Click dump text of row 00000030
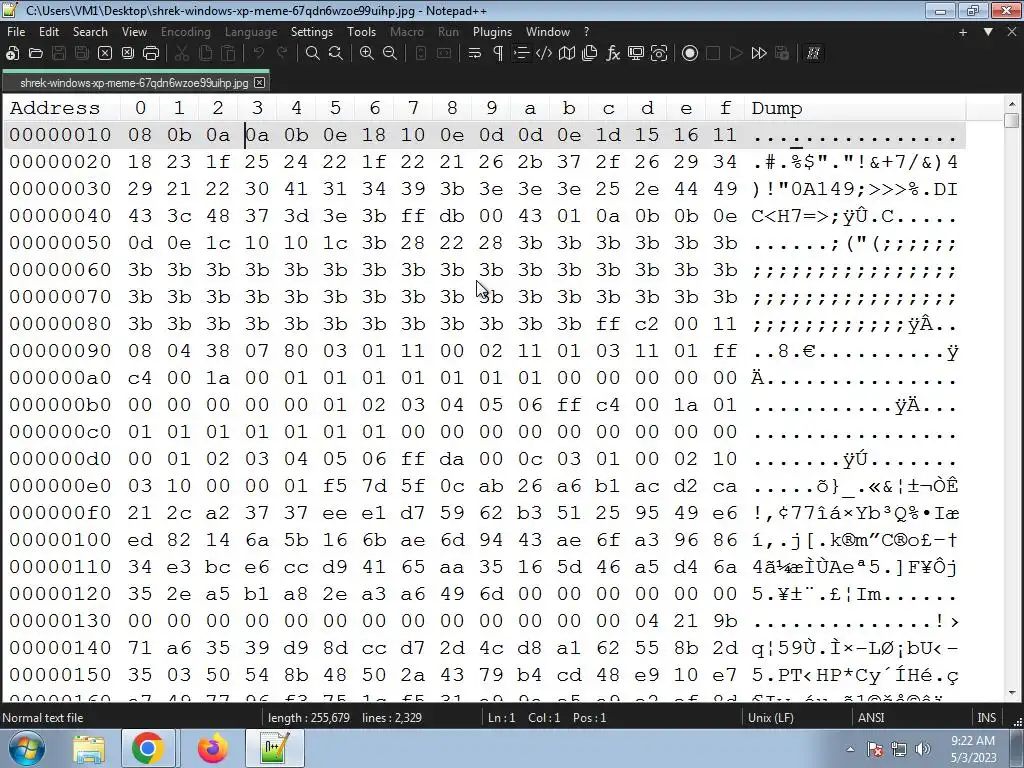Screen dimensions: 1024x768 tap(854, 189)
